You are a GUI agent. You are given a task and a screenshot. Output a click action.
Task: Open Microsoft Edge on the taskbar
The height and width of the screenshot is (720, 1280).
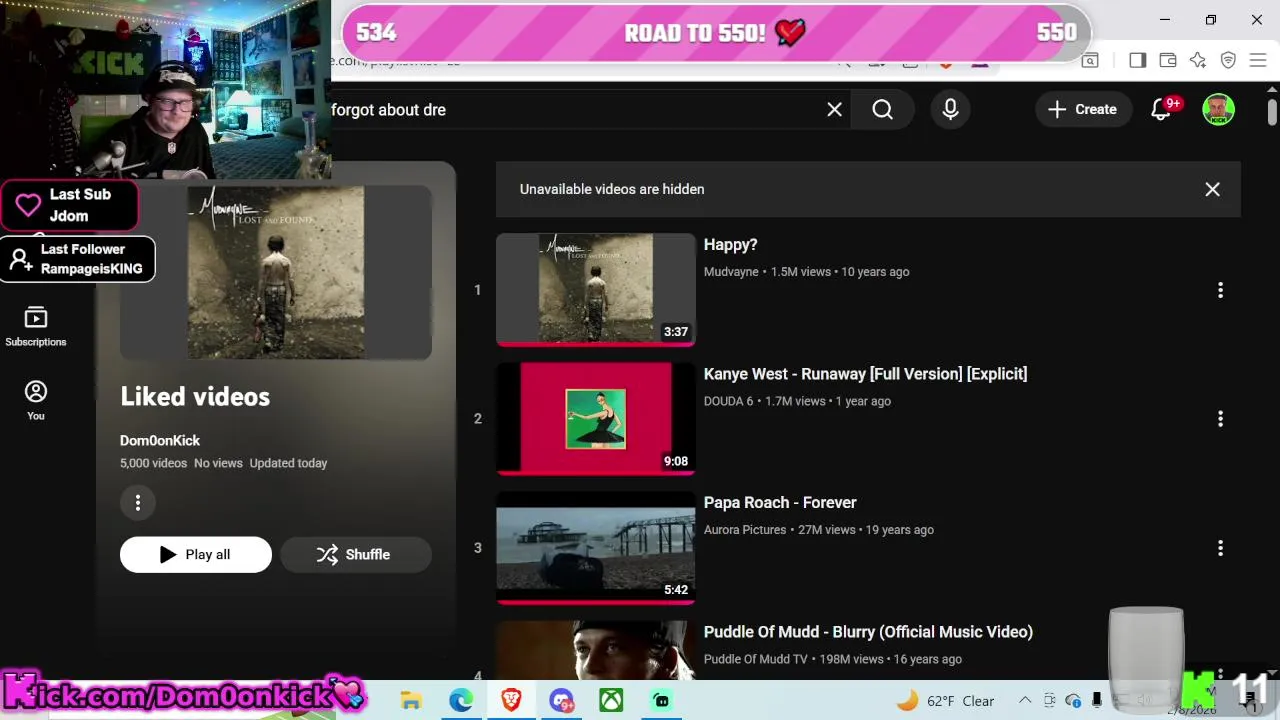coord(461,700)
